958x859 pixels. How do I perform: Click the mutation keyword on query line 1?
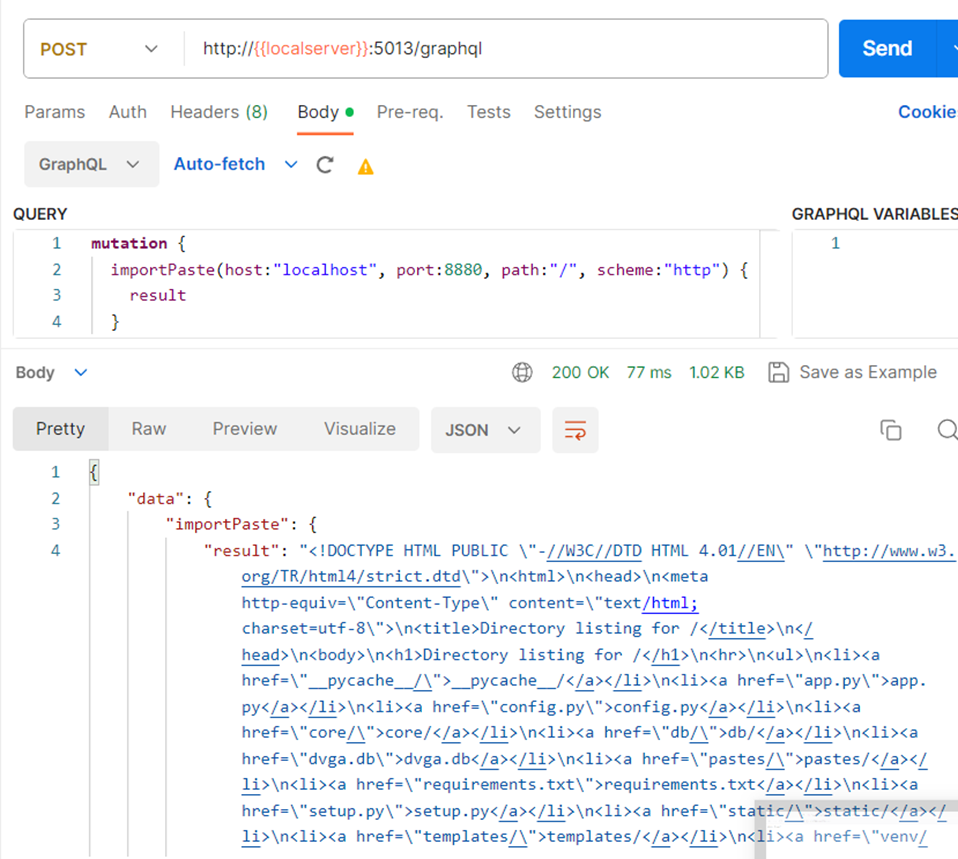click(129, 244)
